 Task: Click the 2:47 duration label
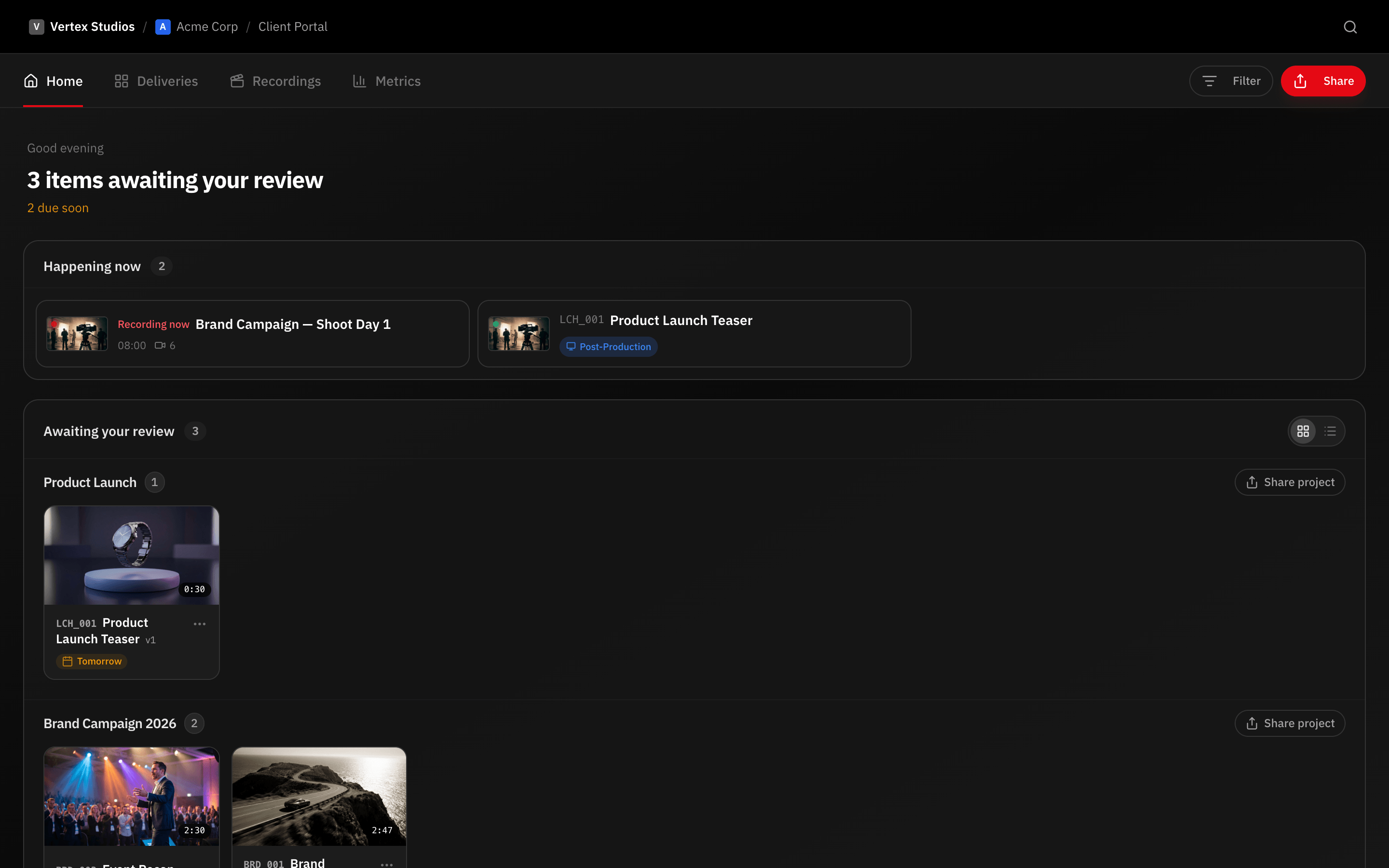(x=382, y=831)
